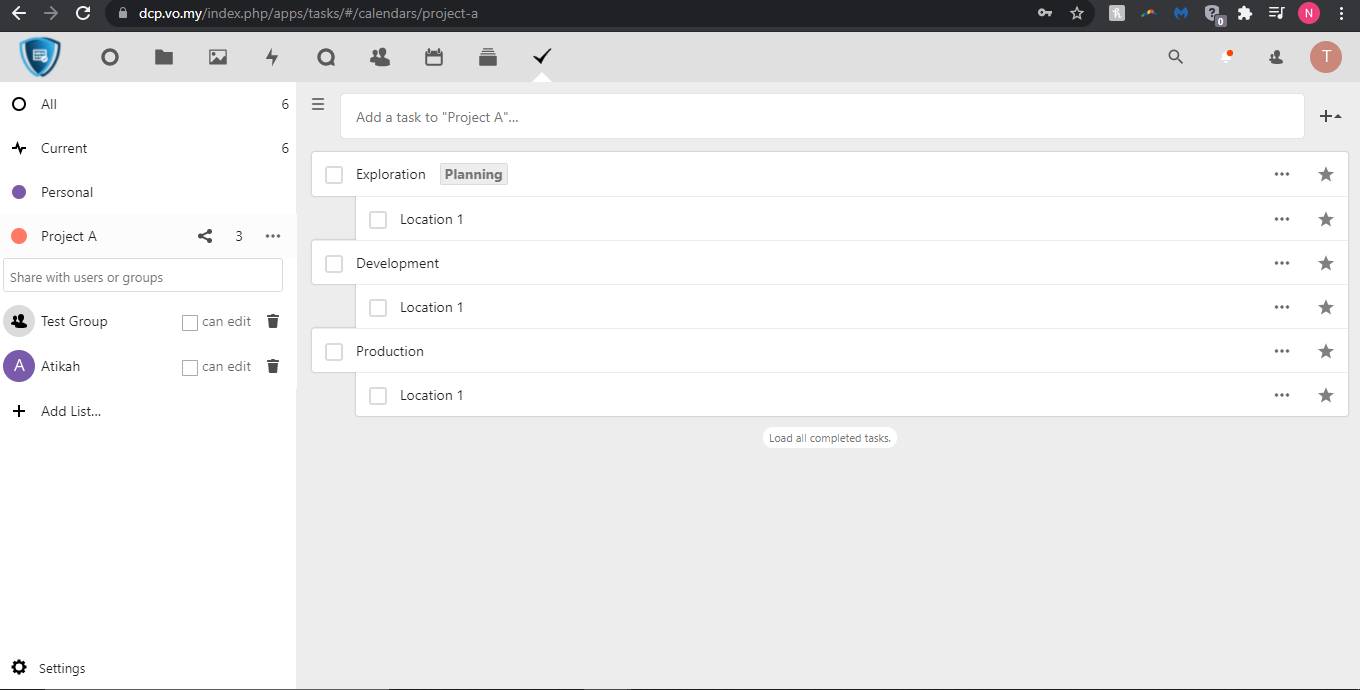Focus the Add a task to Project A field
Screen dimensions: 1360x690
pyautogui.click(x=820, y=117)
